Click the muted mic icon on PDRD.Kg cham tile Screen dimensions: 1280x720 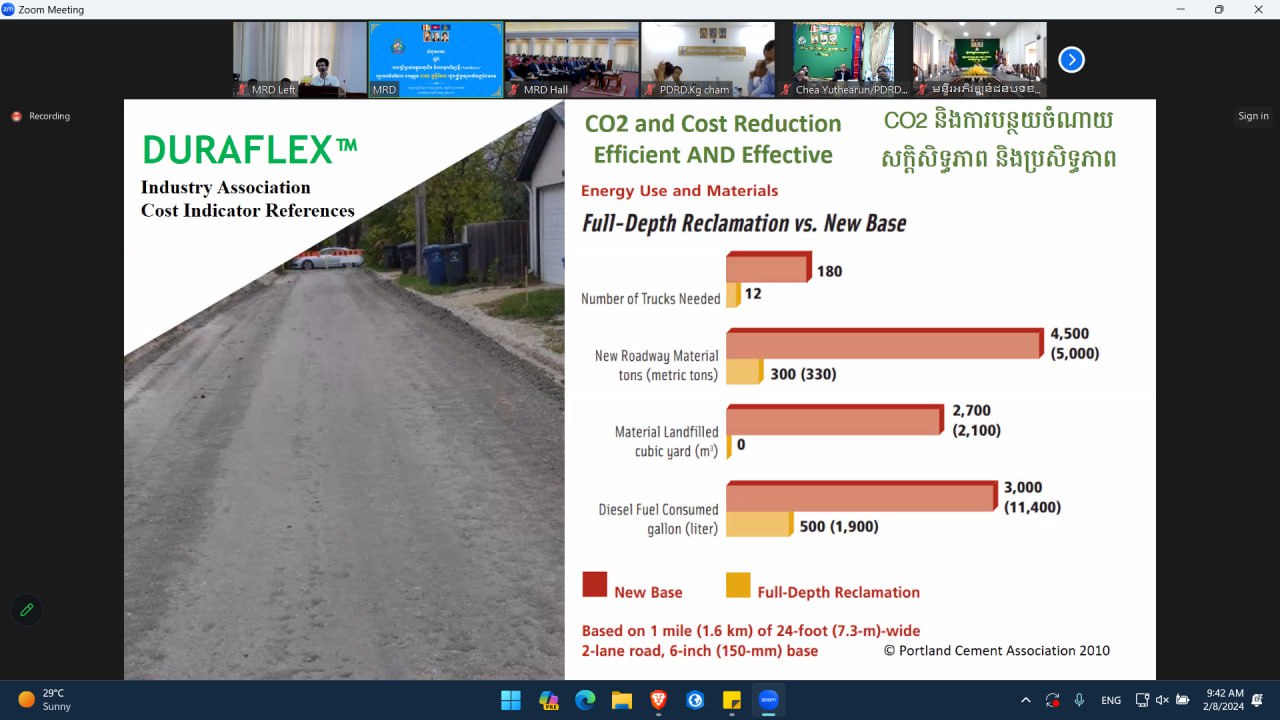(650, 90)
